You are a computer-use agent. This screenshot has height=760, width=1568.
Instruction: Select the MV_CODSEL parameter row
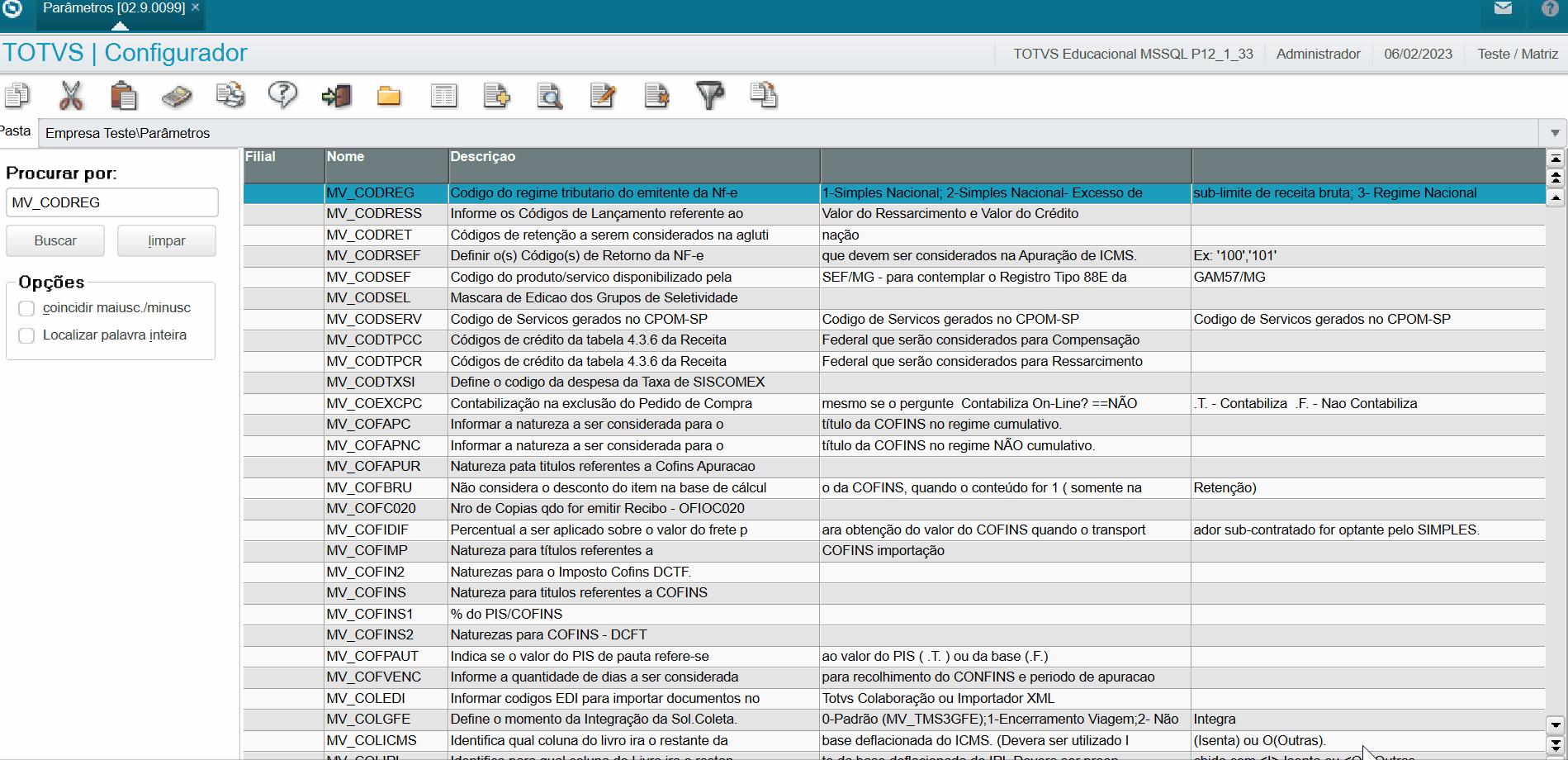(x=894, y=298)
